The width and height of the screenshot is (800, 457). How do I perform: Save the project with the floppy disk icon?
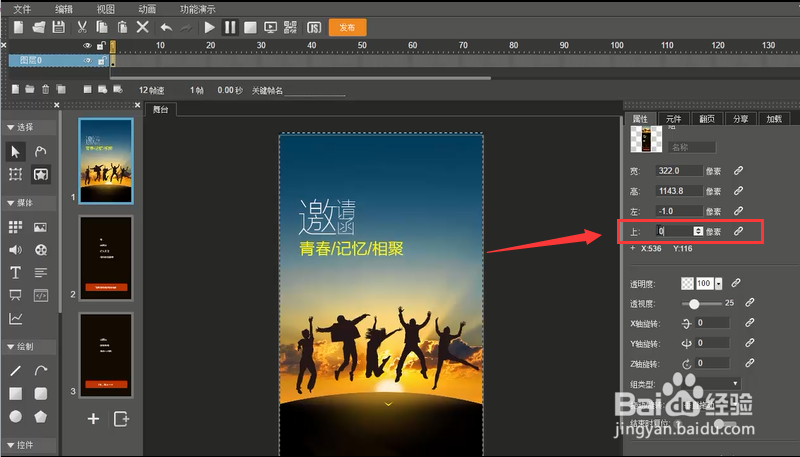click(x=59, y=27)
